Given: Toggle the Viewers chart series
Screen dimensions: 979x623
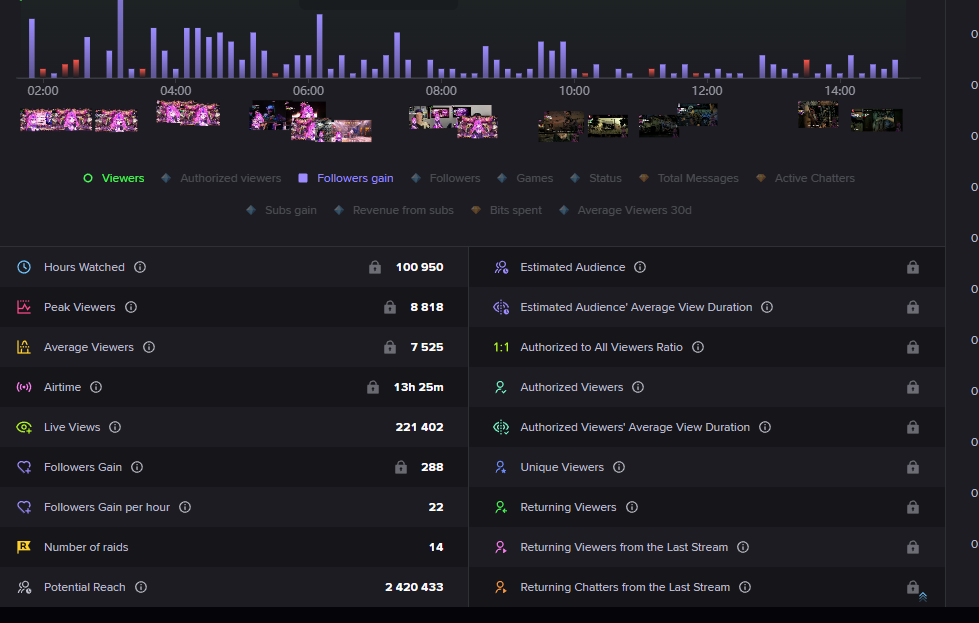Looking at the screenshot, I should (114, 178).
